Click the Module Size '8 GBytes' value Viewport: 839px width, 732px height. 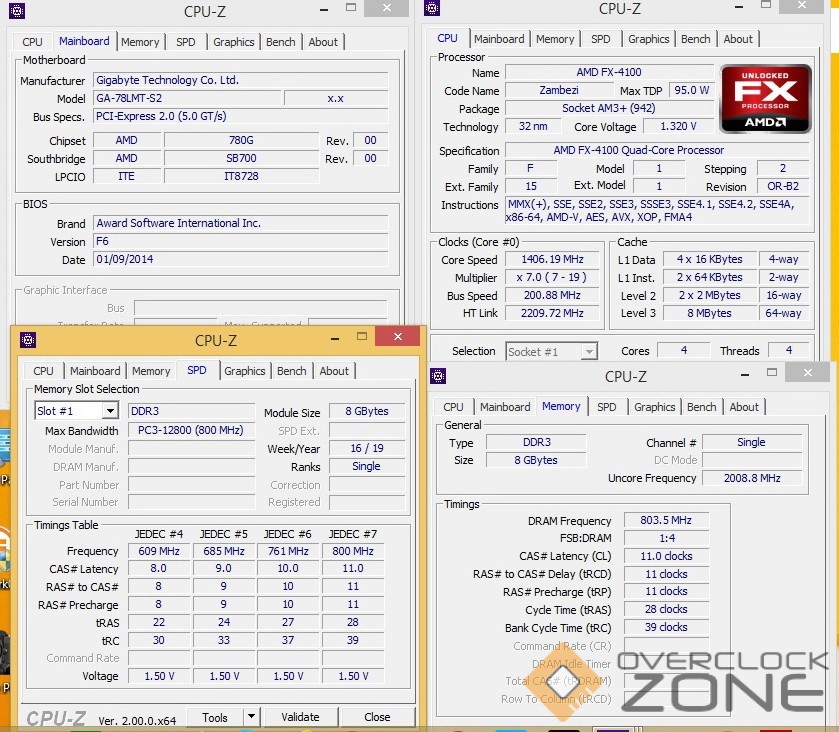click(x=367, y=411)
